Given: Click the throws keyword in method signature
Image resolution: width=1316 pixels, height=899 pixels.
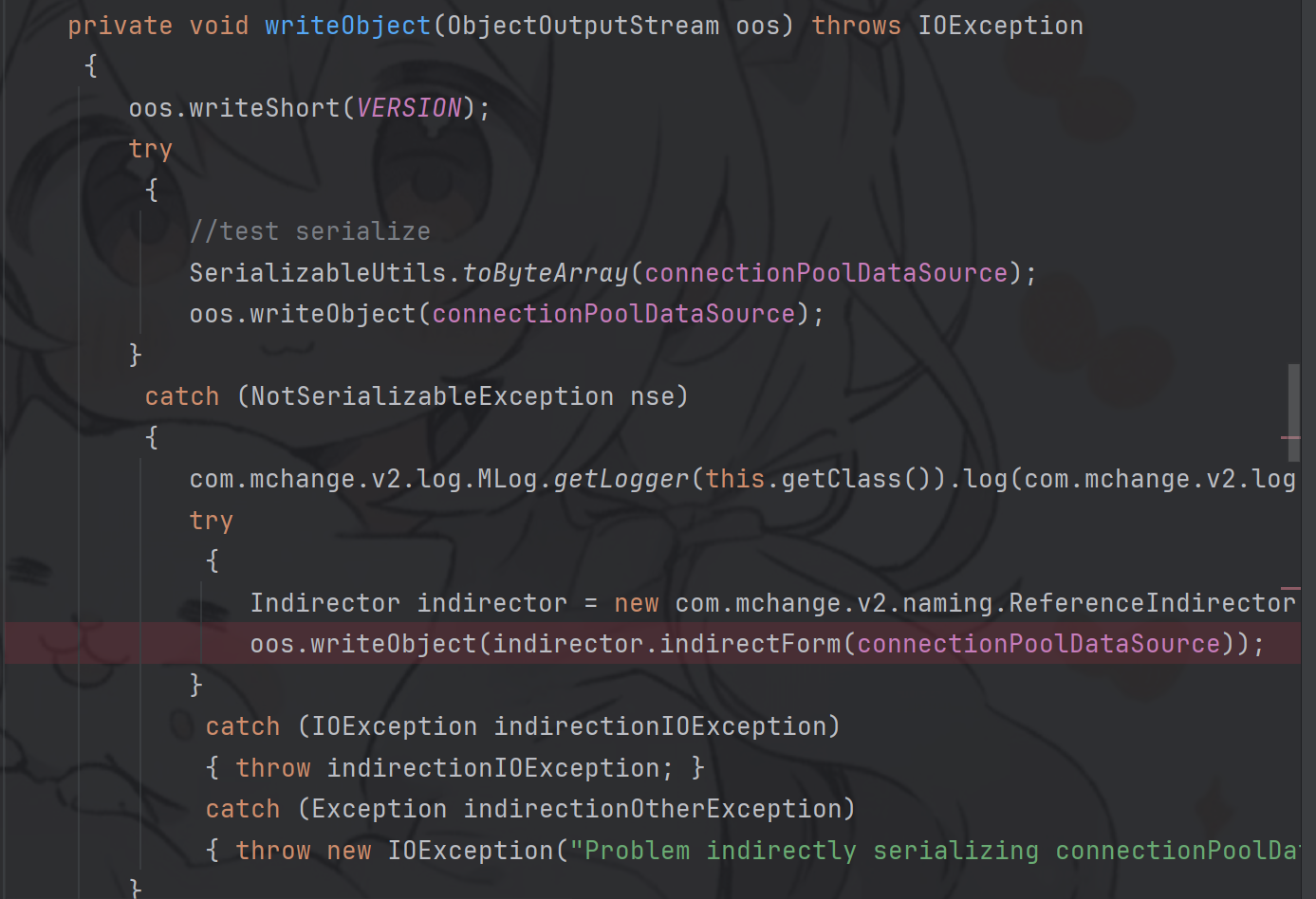Looking at the screenshot, I should [855, 26].
